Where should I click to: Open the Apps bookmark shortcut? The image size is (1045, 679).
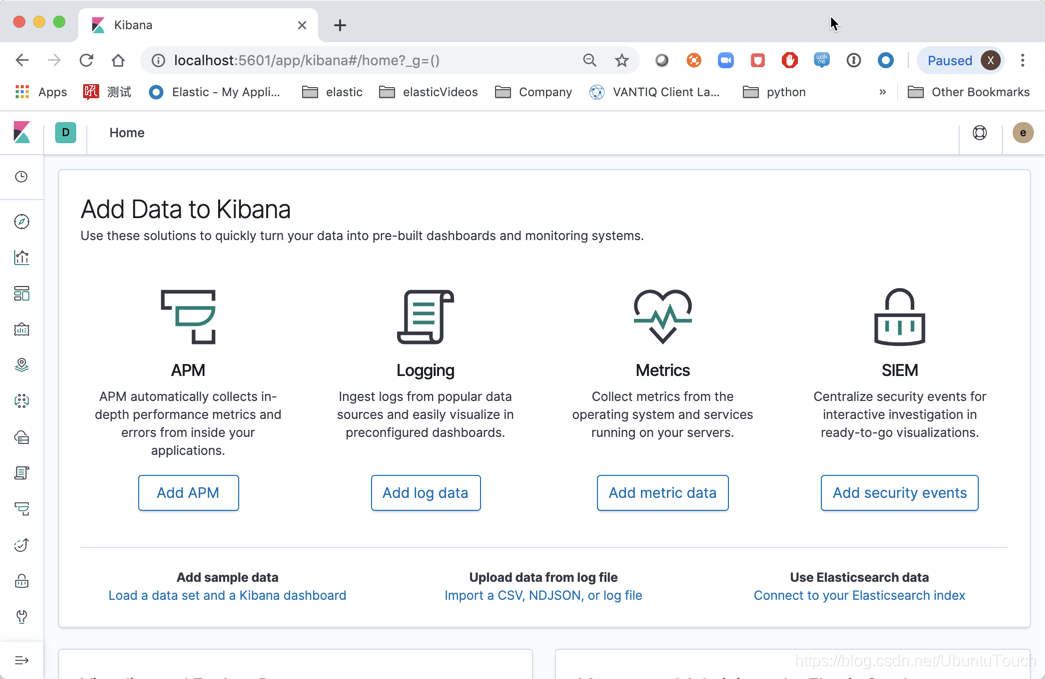tap(41, 92)
